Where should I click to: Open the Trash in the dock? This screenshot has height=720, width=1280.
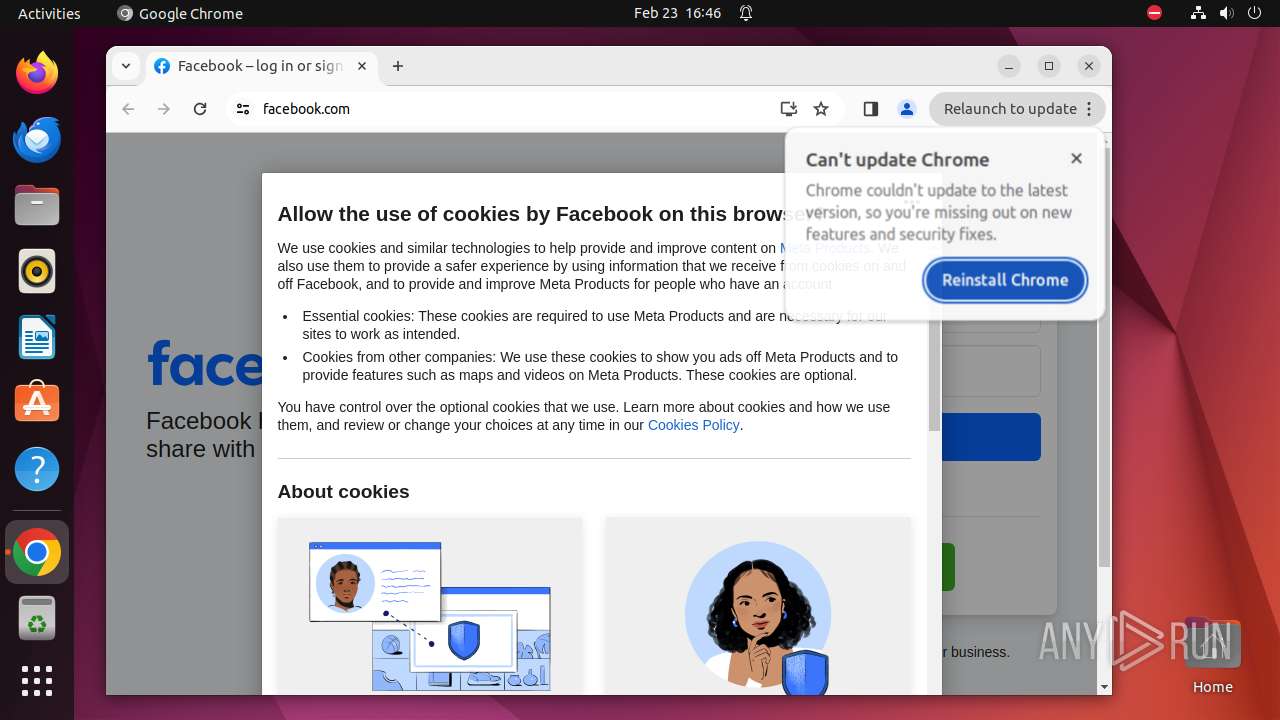pyautogui.click(x=37, y=618)
